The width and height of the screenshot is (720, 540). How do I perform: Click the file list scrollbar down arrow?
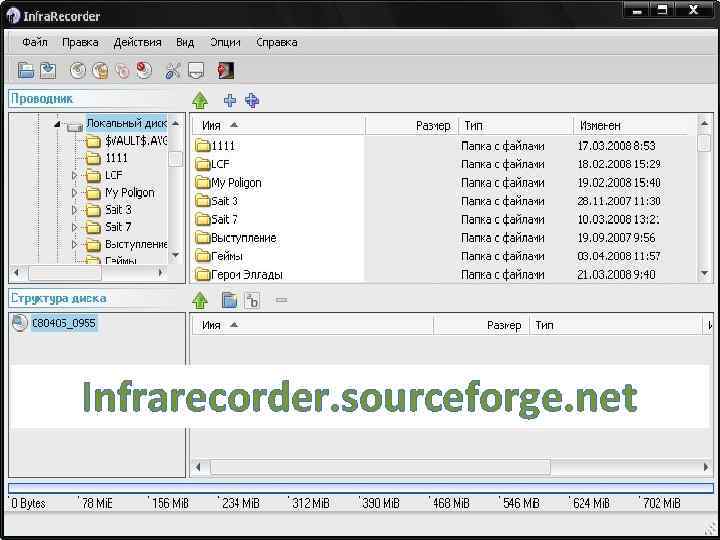tap(704, 274)
